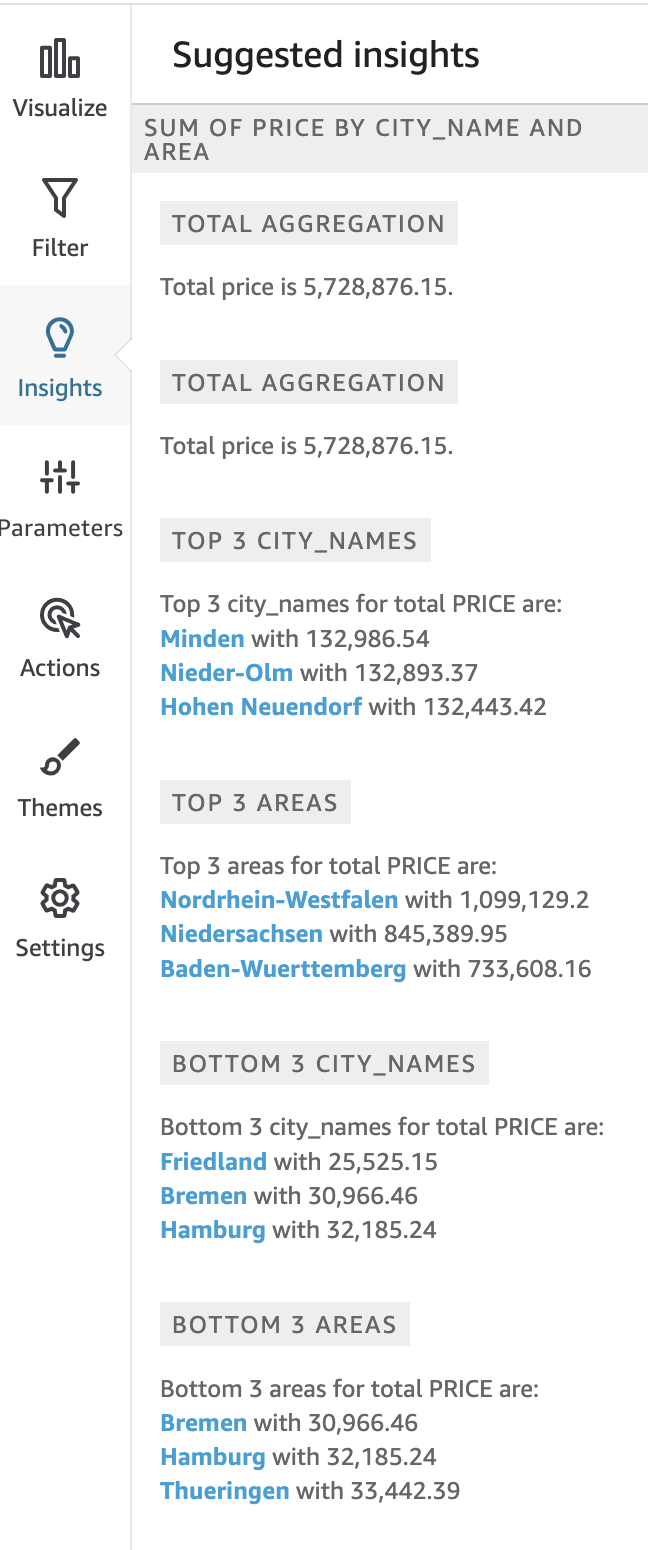The height and width of the screenshot is (1550, 648).
Task: Click the first Total Aggregation insight header
Action: click(x=309, y=223)
